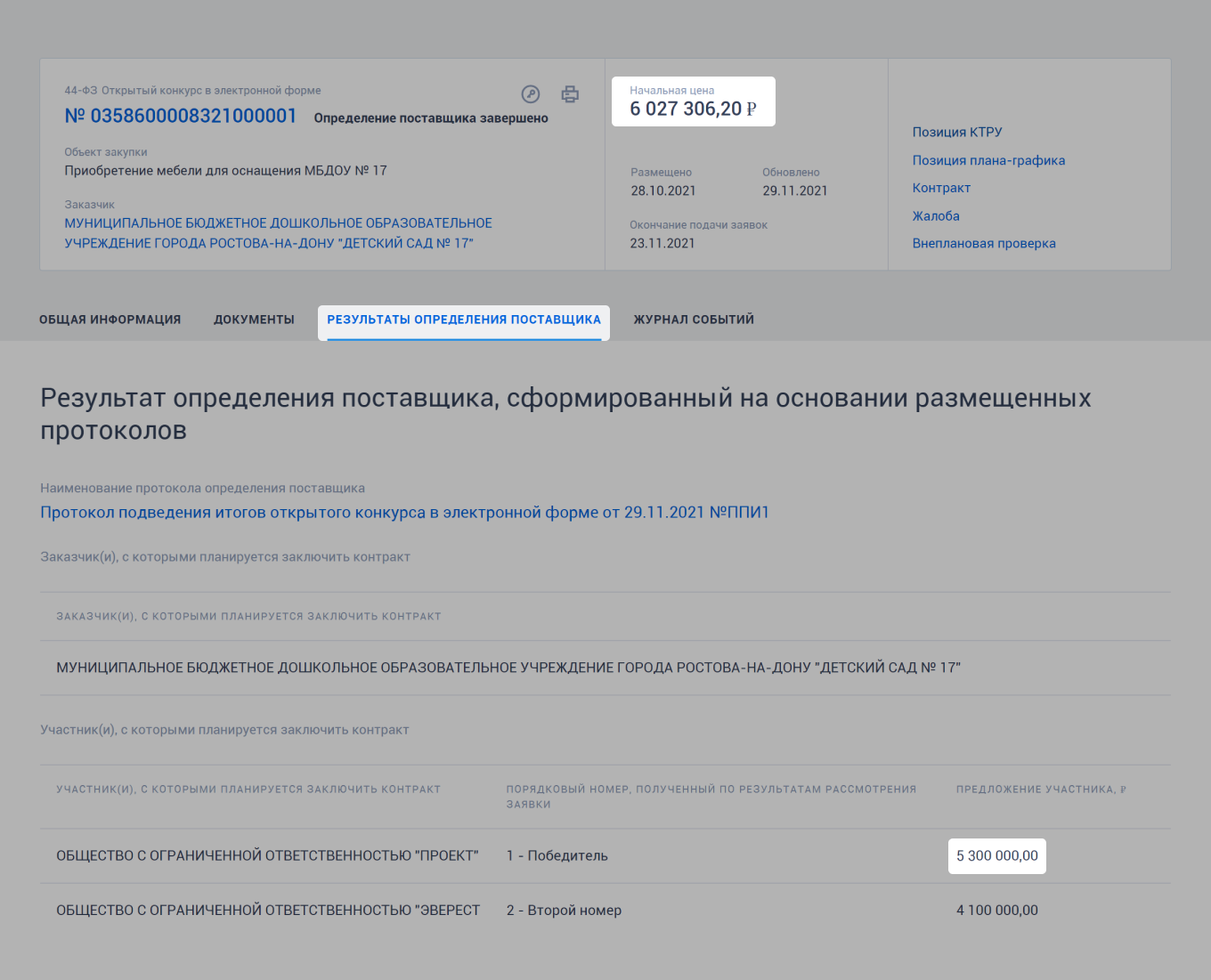Click the updated date 29.11.2021

[x=795, y=190]
